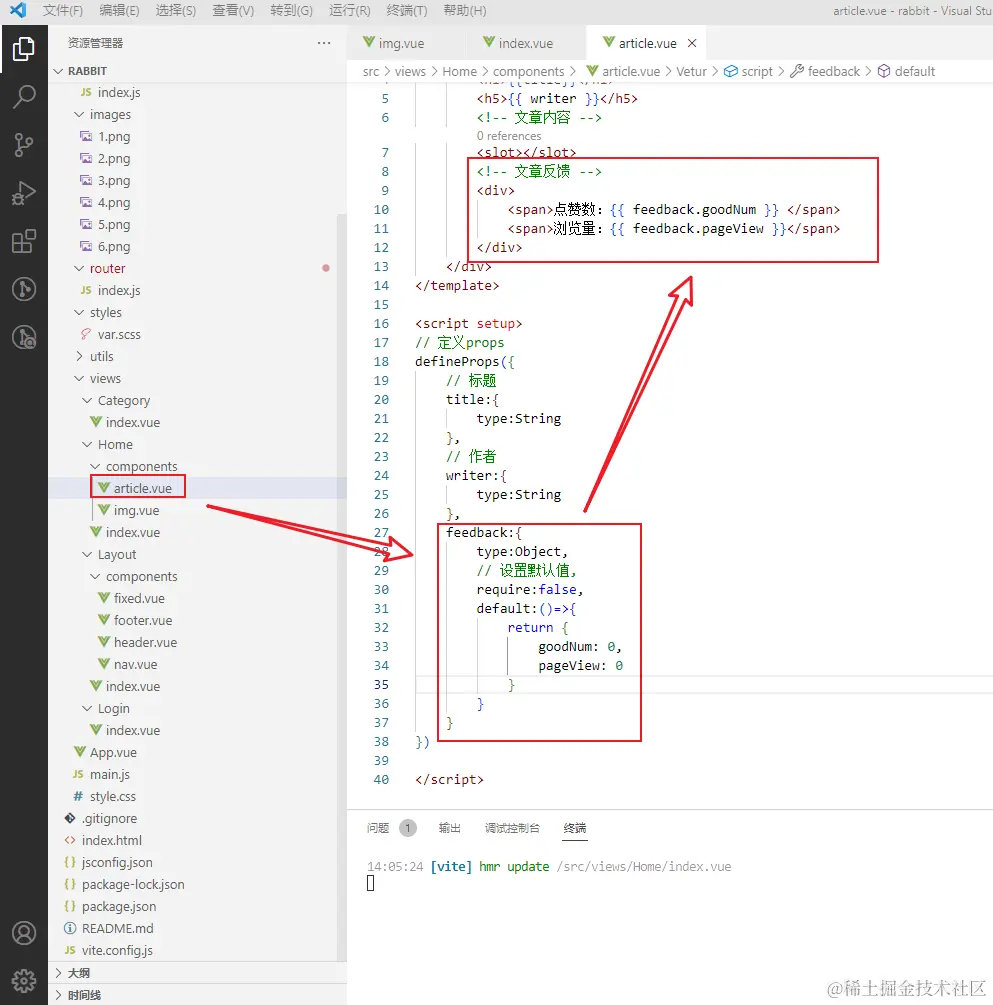The width and height of the screenshot is (993, 1005).
Task: Open the Manage gear icon
Action: [x=24, y=981]
